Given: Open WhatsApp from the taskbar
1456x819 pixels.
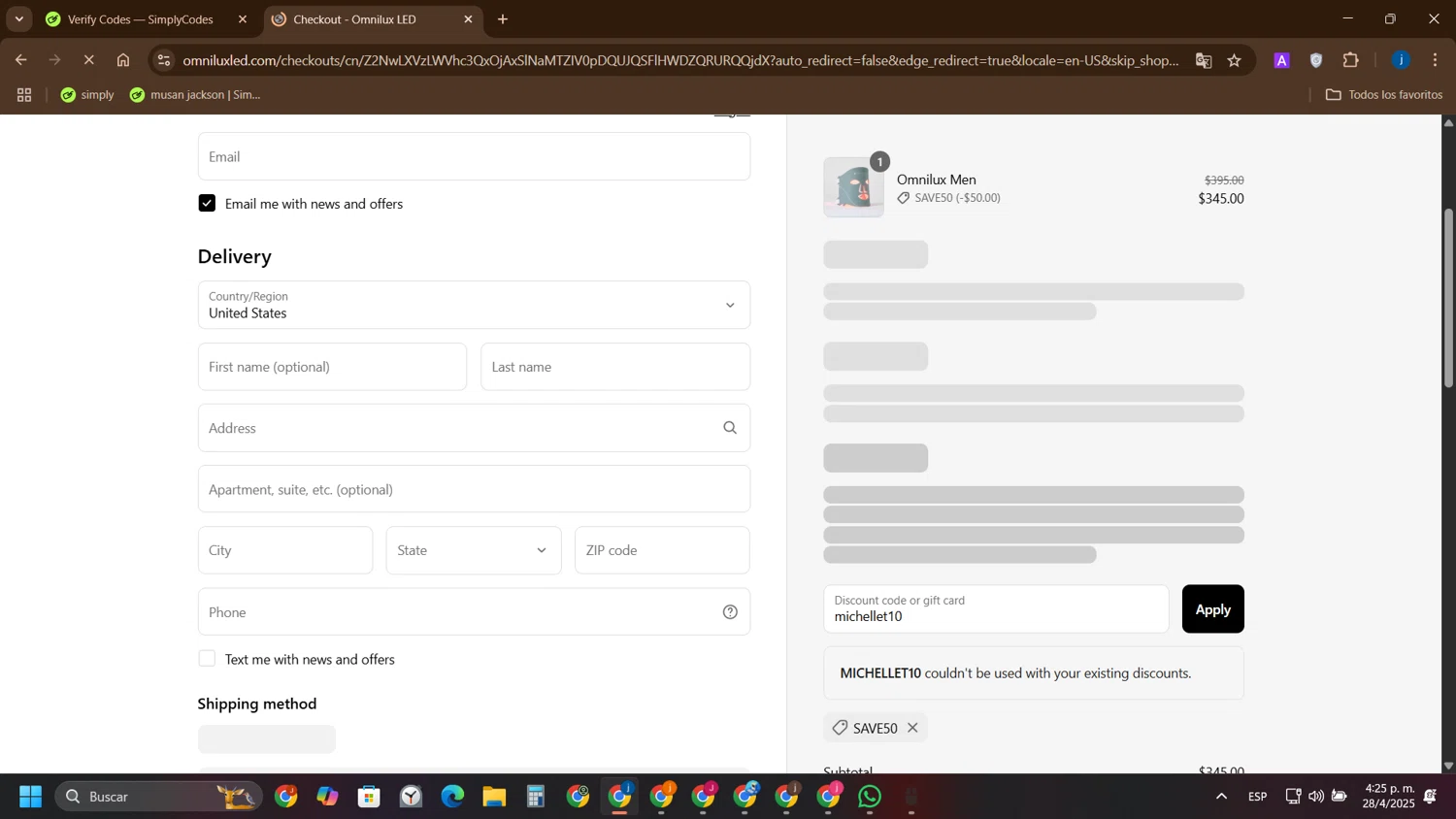Looking at the screenshot, I should (870, 797).
